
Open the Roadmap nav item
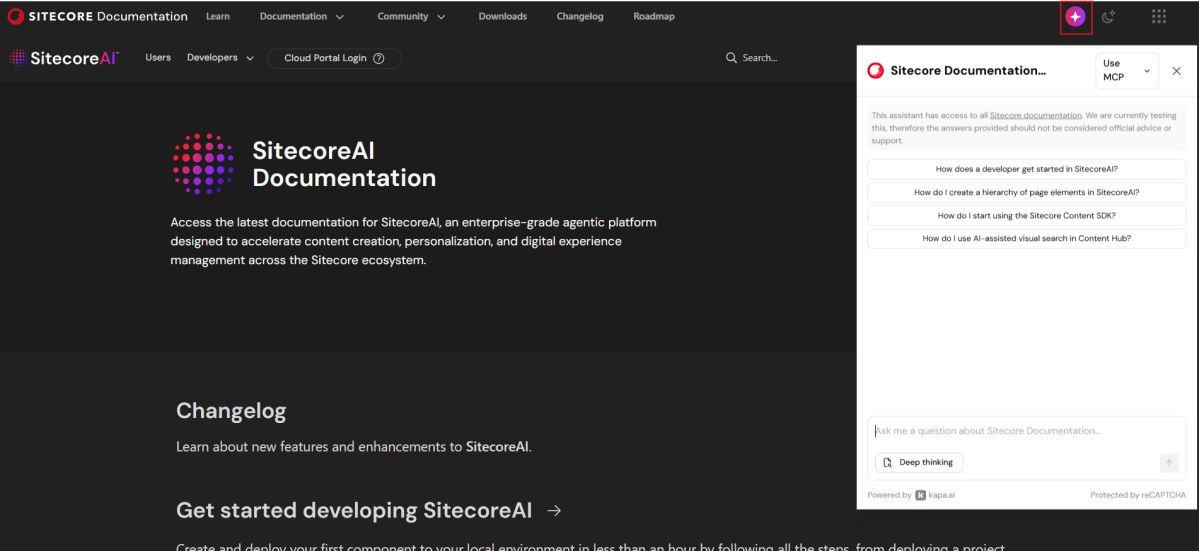(654, 16)
